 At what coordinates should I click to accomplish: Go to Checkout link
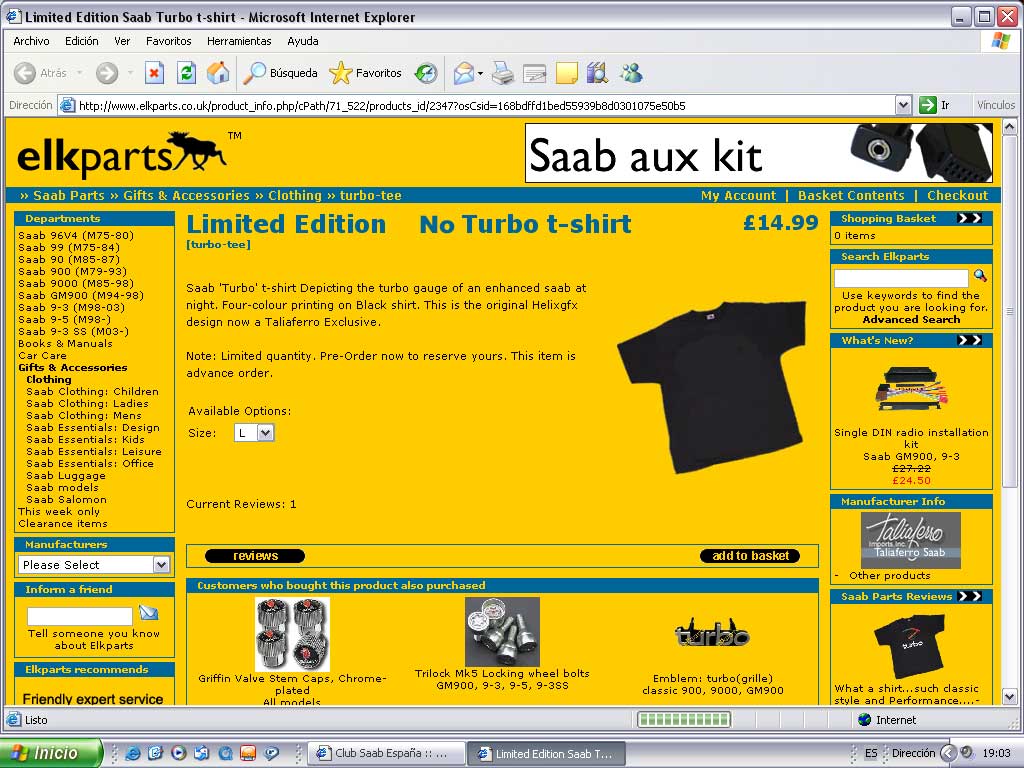[x=957, y=195]
